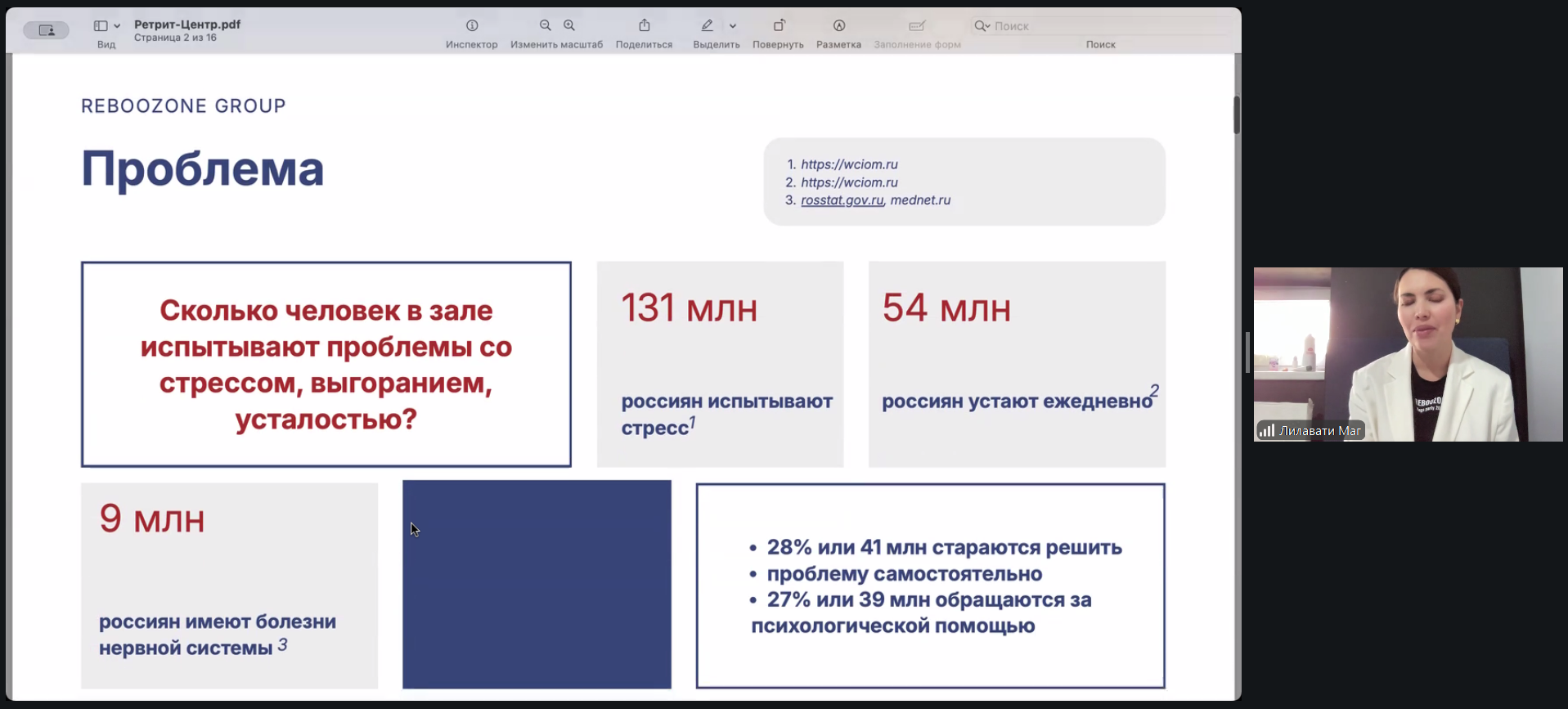Click the solid blue rectangle block
Screen dimensions: 1568x709
(x=537, y=584)
